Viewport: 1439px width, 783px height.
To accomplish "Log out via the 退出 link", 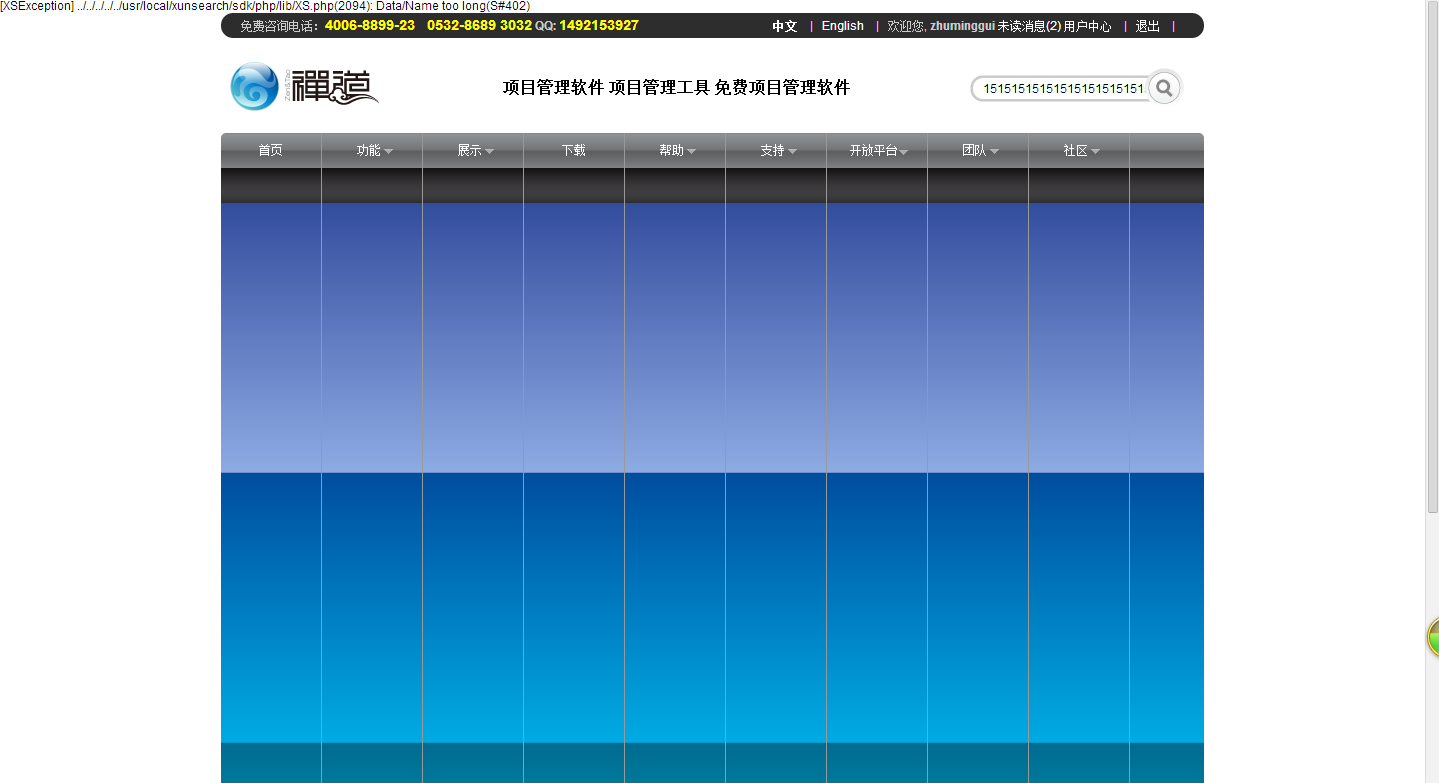I will tap(1147, 26).
